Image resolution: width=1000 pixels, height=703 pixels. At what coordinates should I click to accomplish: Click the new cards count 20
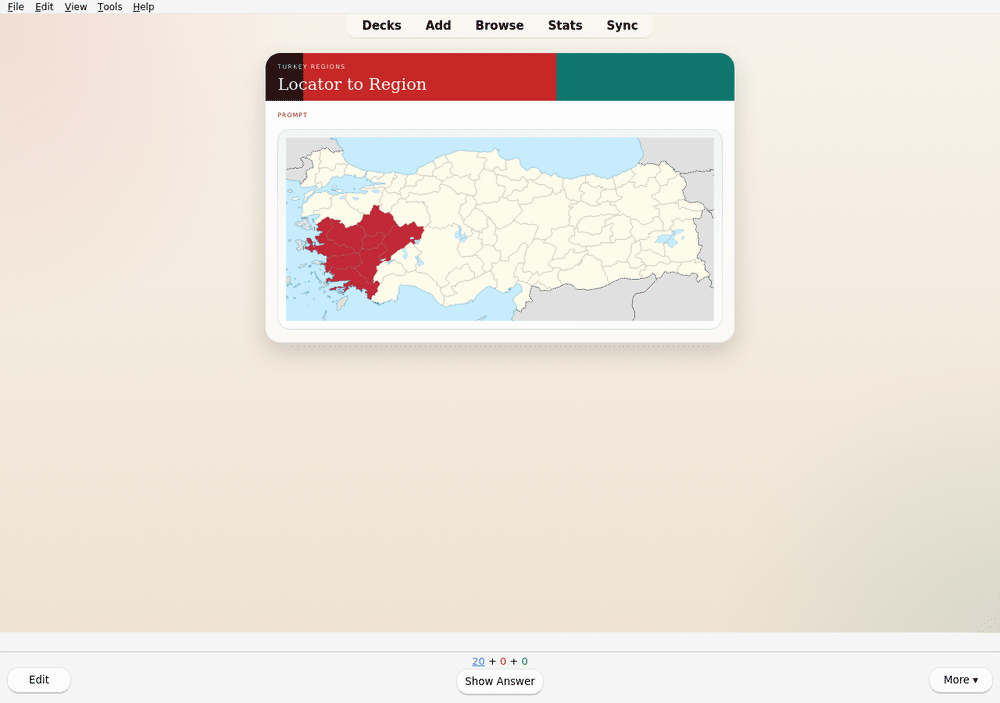coord(478,662)
